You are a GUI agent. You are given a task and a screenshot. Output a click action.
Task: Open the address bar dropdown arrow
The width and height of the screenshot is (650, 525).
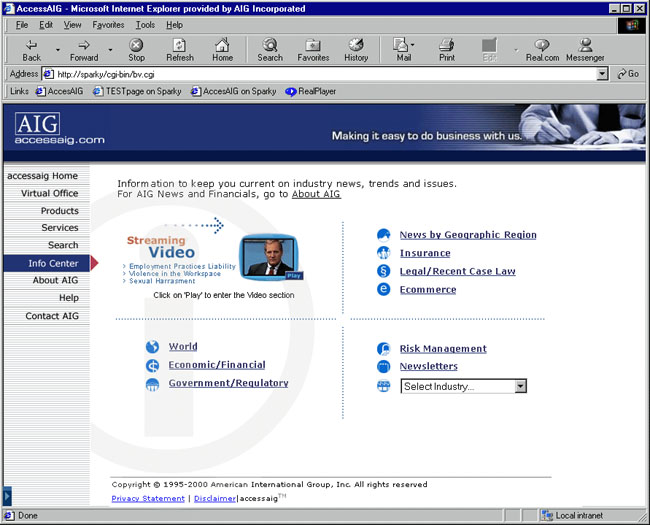coord(602,74)
